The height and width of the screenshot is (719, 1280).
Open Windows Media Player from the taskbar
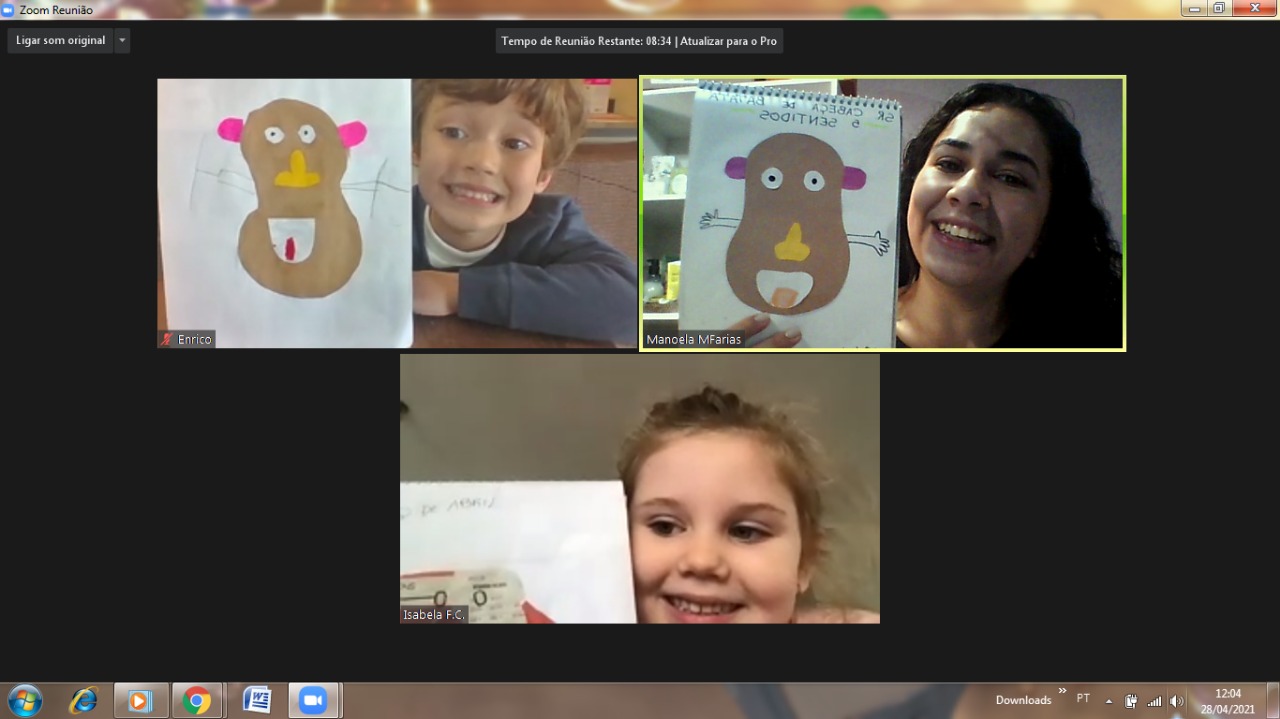point(140,700)
